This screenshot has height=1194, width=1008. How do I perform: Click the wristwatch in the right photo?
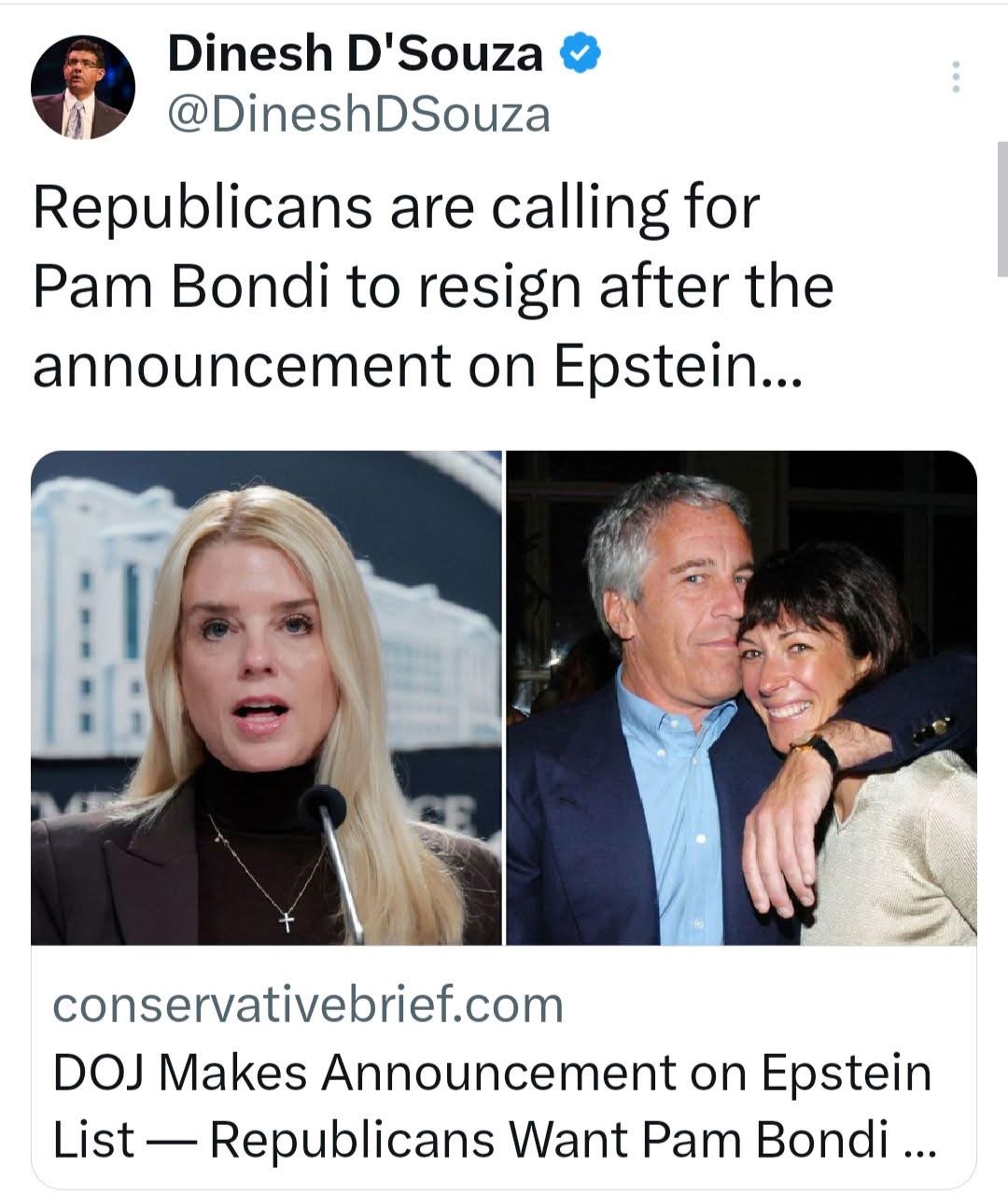(x=819, y=750)
